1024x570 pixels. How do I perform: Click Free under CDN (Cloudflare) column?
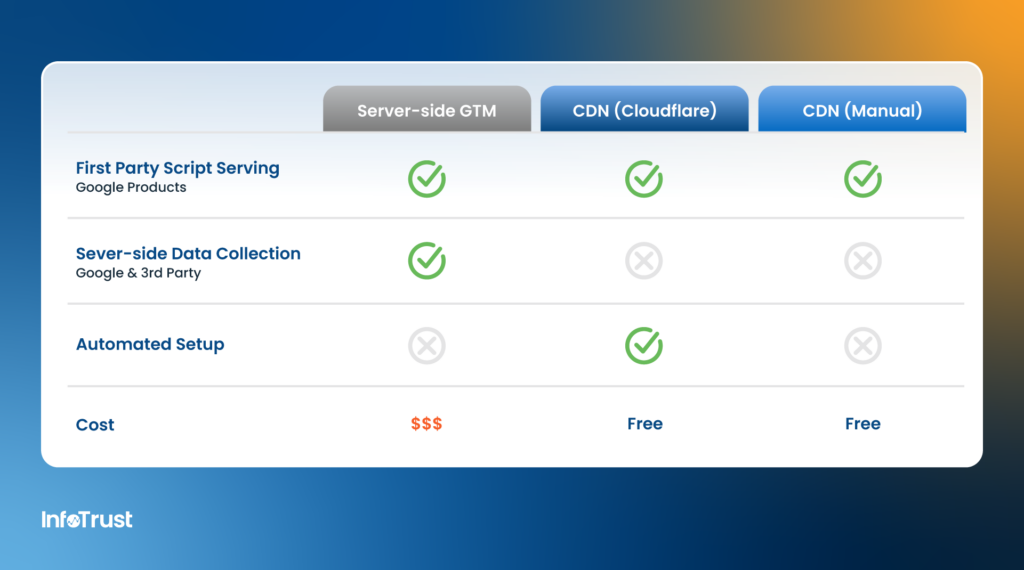tap(644, 424)
